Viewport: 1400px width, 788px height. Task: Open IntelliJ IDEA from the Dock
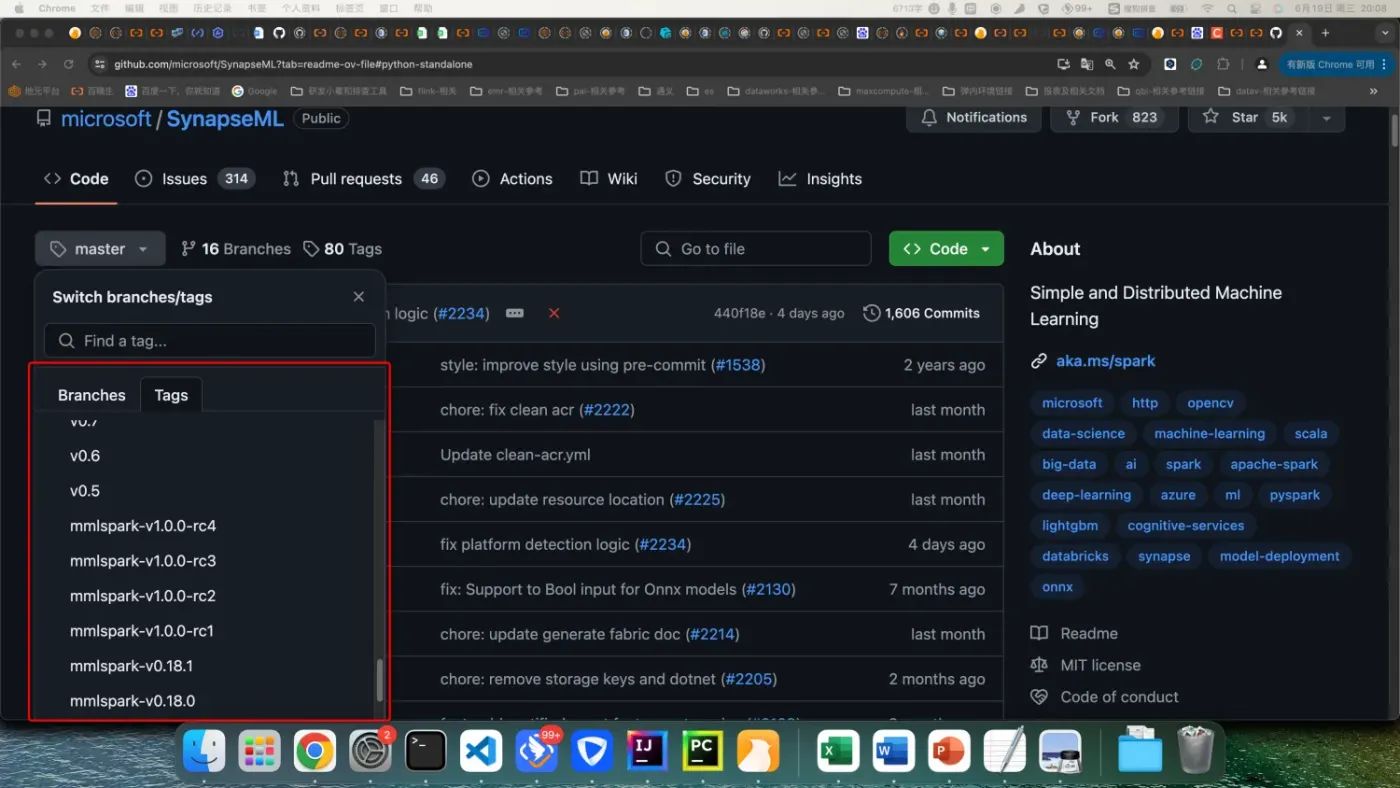[647, 750]
